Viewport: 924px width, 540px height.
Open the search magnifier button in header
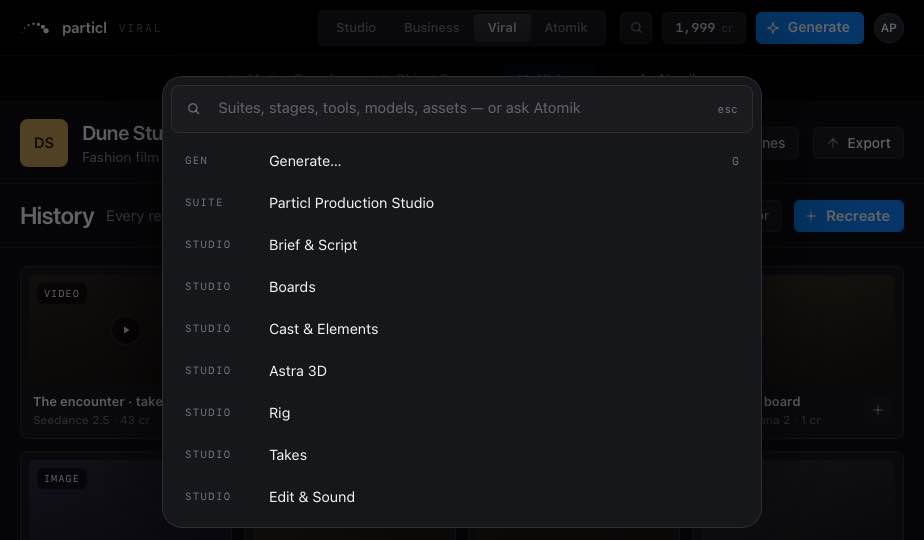point(636,28)
